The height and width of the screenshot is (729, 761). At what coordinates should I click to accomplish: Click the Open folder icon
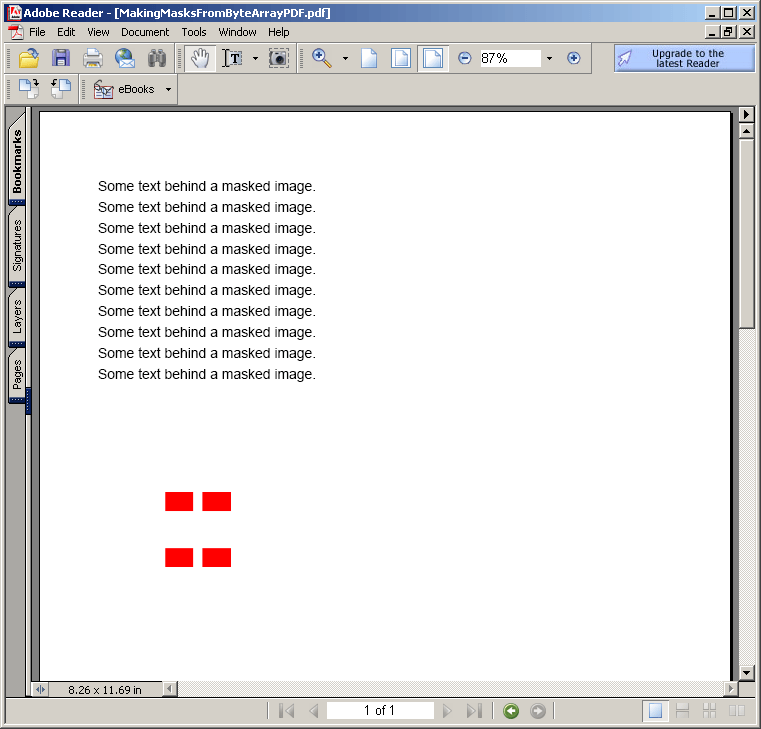tap(29, 58)
